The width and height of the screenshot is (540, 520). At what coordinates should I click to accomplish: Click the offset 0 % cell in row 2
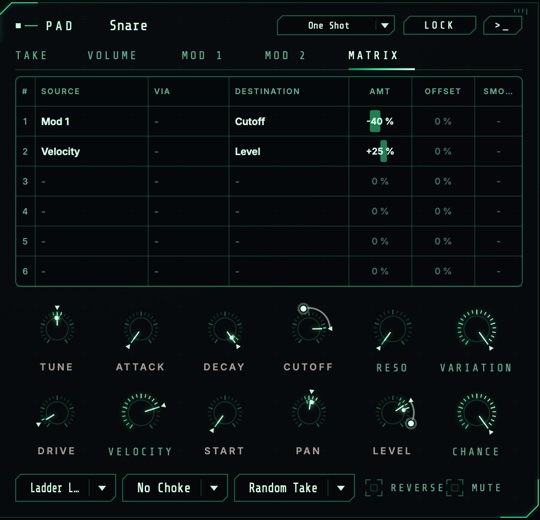[x=443, y=151]
